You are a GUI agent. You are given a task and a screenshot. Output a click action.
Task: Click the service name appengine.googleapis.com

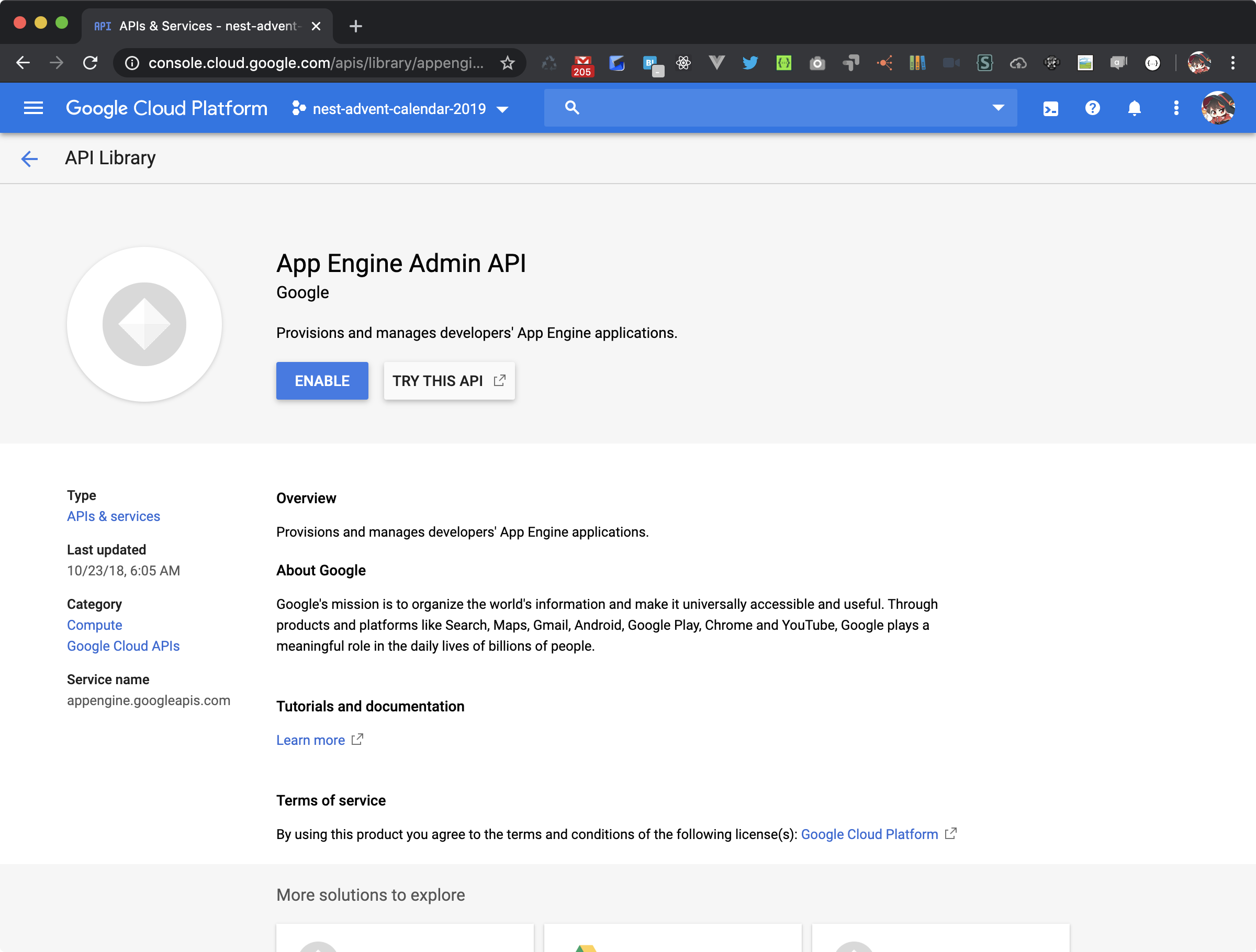click(149, 700)
